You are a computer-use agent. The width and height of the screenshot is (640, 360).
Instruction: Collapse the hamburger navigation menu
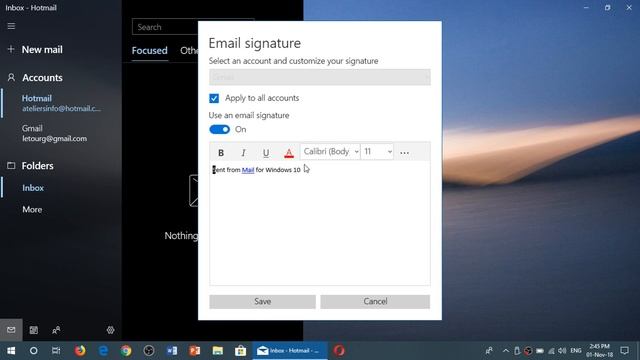tap(11, 26)
